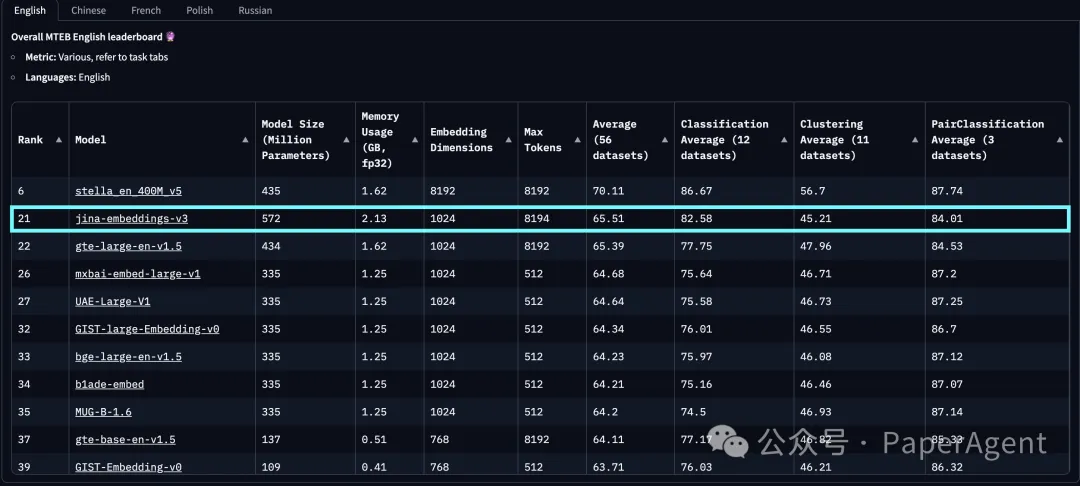Open mxbai-embed-large-v1 model link
The image size is (1080, 486).
click(x=138, y=274)
